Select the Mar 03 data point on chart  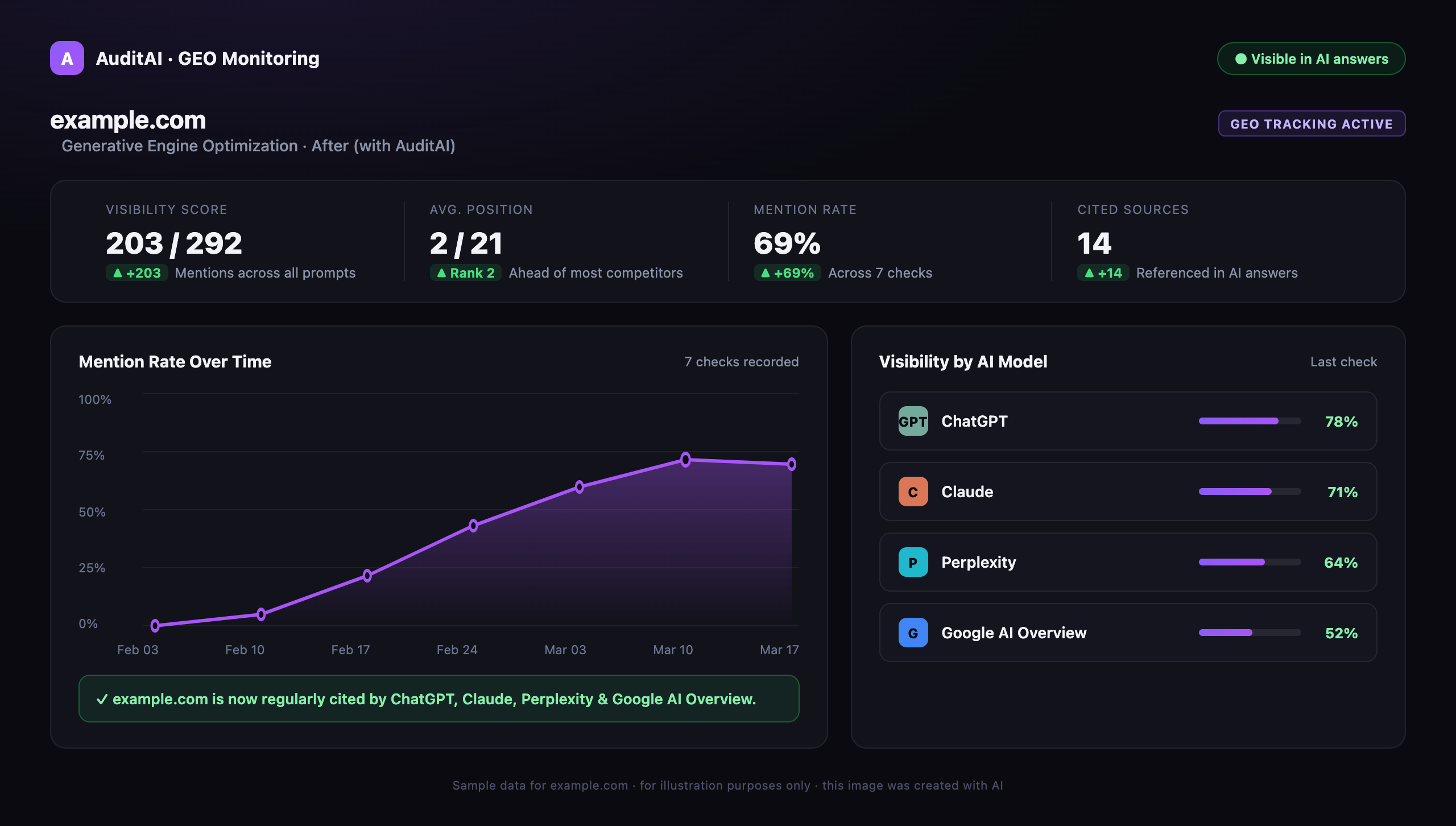(x=580, y=487)
